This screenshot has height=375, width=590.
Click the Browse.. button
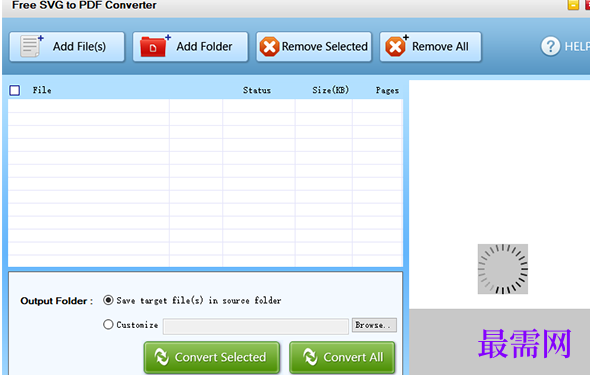[374, 325]
